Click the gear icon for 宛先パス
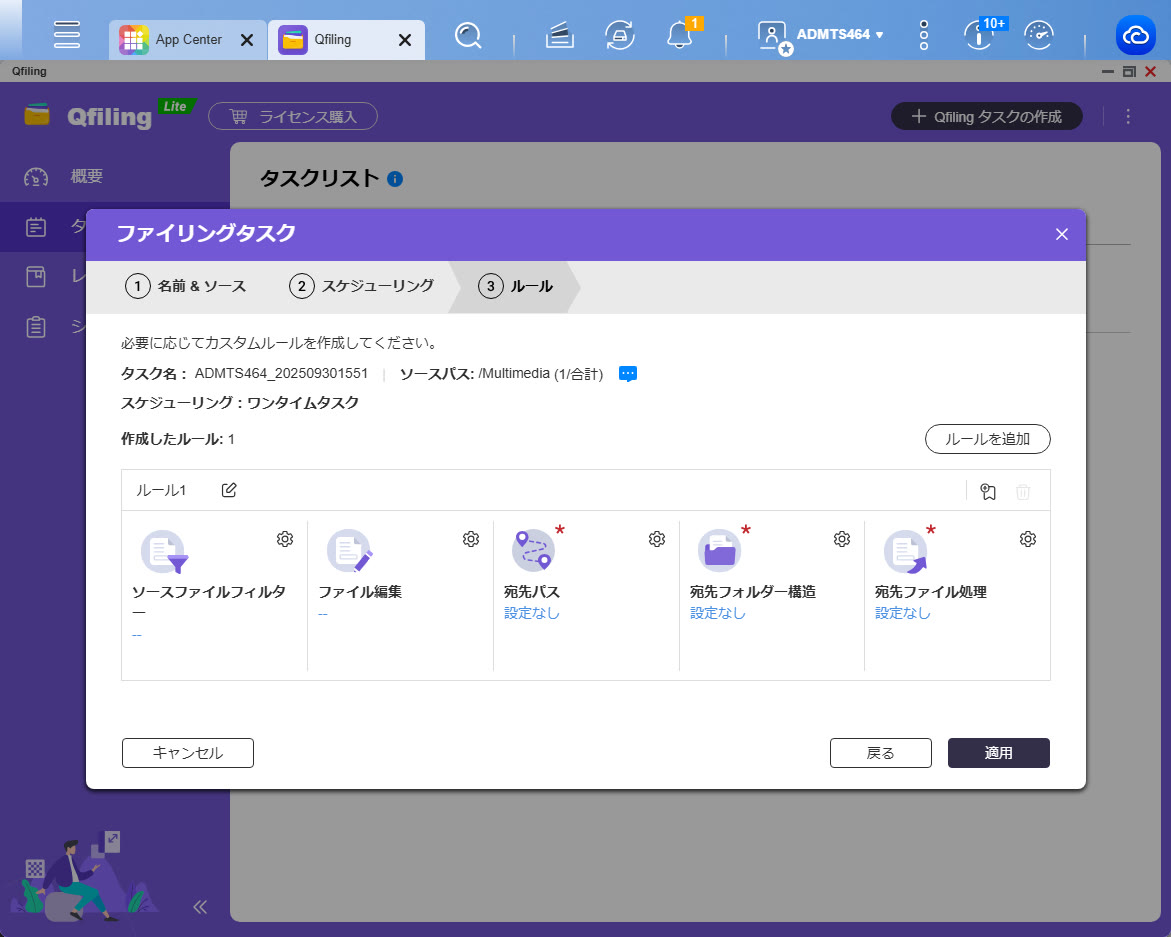 657,539
